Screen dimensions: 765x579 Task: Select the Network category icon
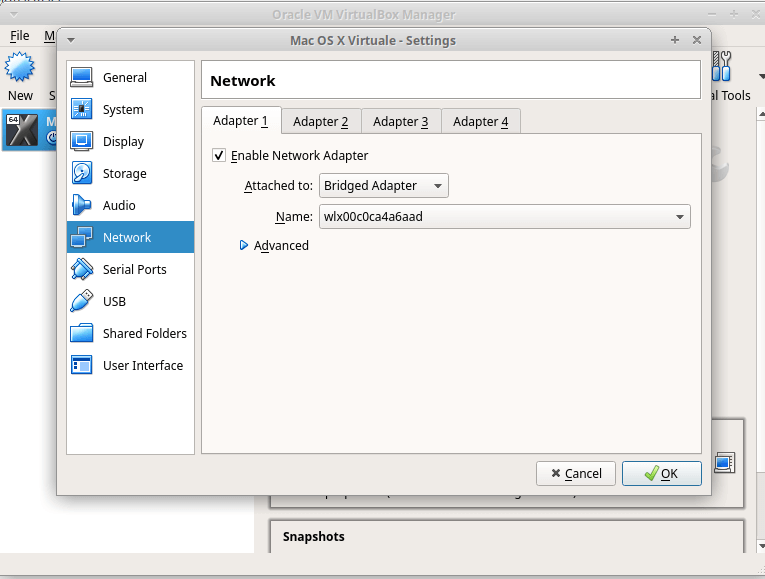81,237
